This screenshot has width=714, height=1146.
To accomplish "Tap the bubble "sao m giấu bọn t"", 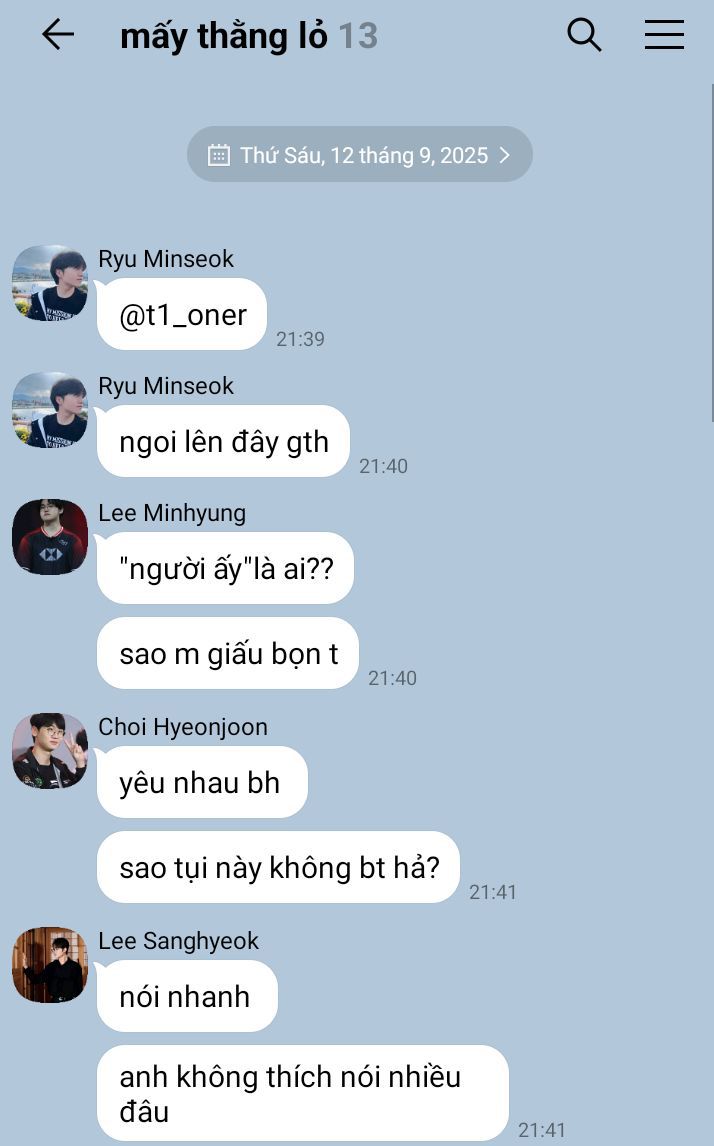I will (x=228, y=653).
